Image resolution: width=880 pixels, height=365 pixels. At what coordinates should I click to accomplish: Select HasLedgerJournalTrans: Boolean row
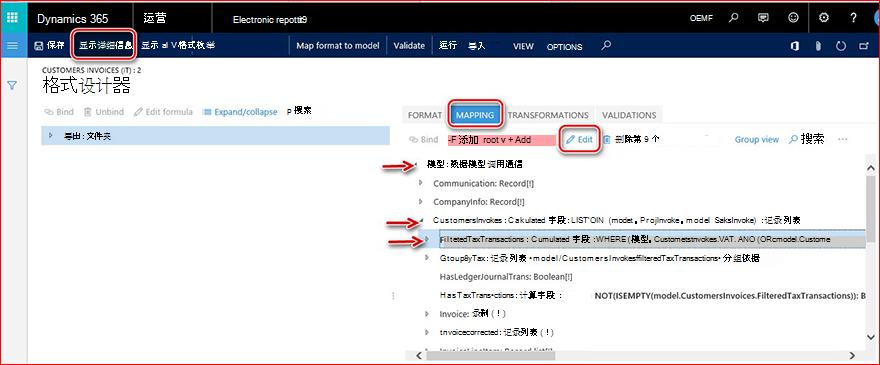[x=506, y=277]
